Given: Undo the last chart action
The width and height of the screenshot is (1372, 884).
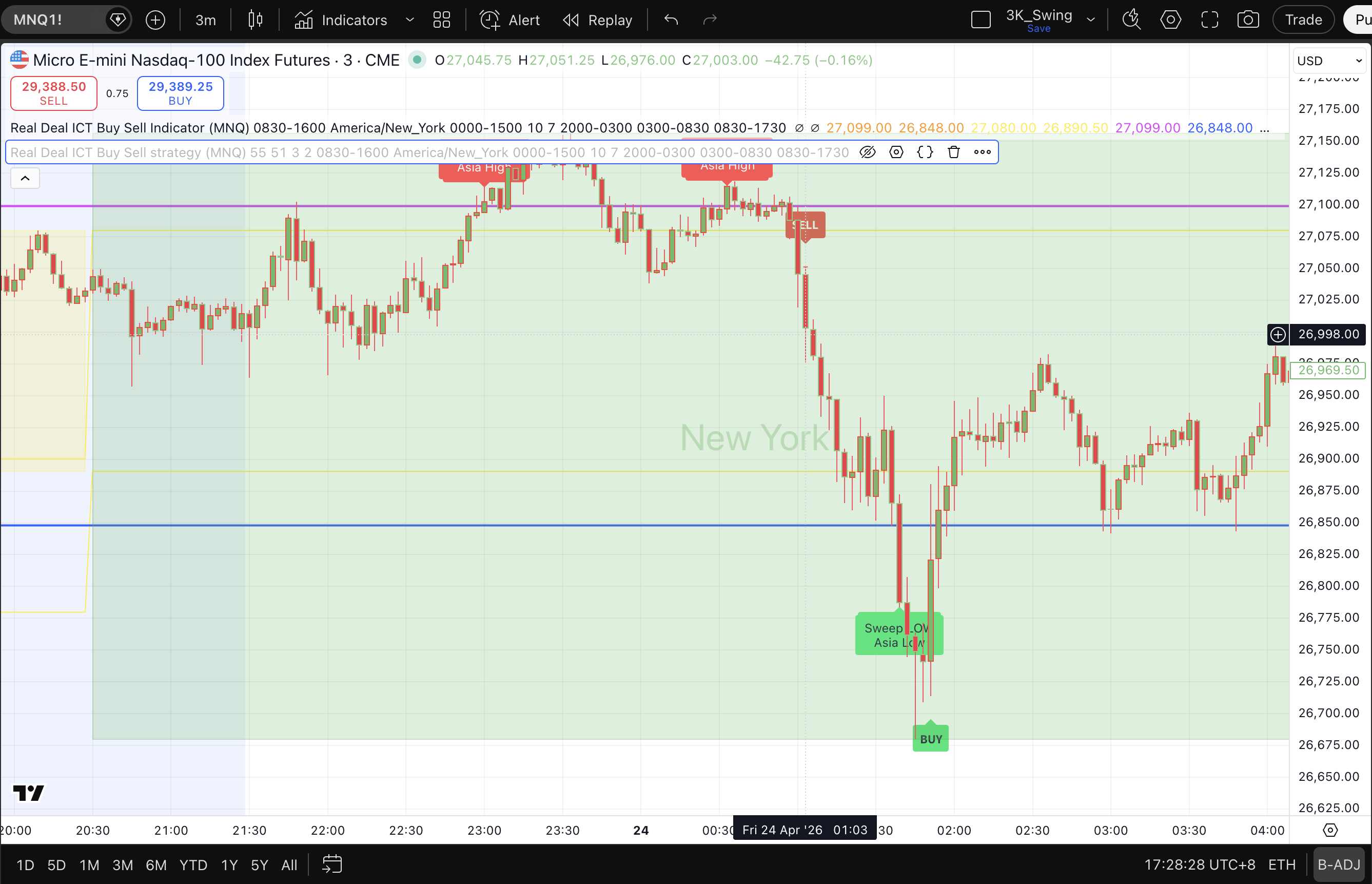Looking at the screenshot, I should (x=671, y=20).
